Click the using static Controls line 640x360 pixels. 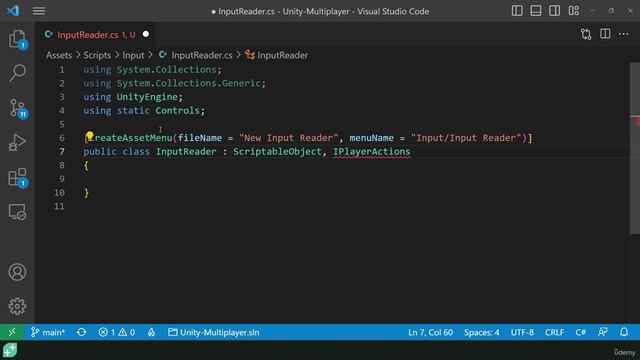point(144,111)
